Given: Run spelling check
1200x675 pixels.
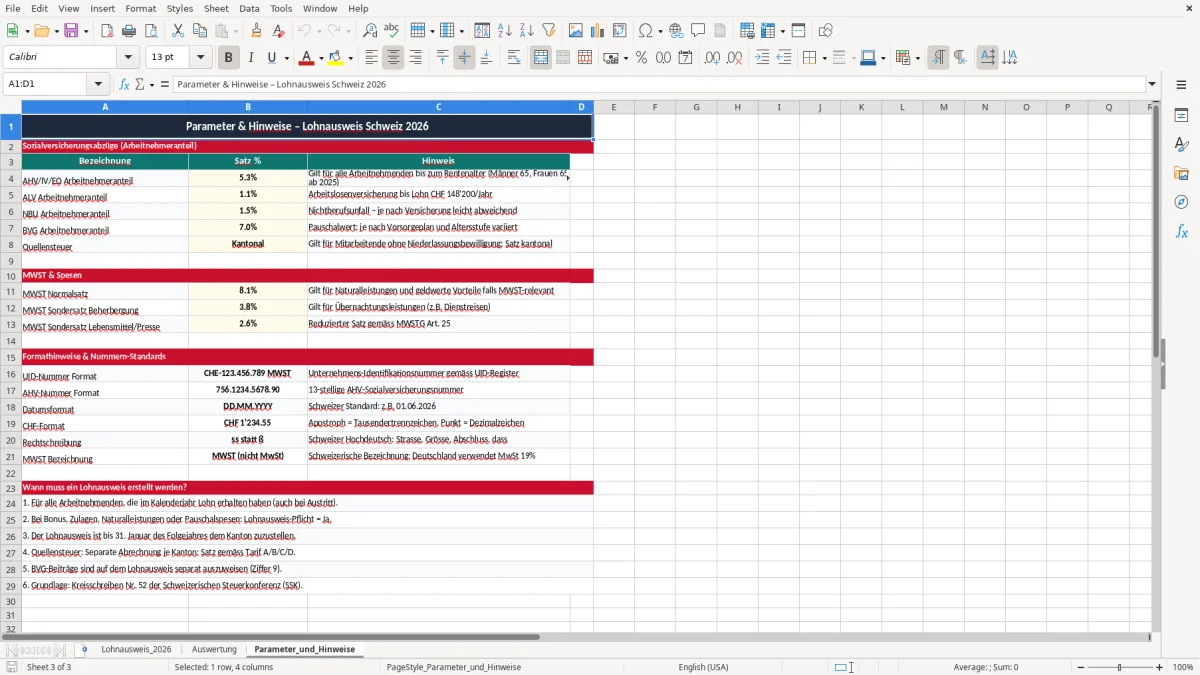Looking at the screenshot, I should tap(391, 31).
